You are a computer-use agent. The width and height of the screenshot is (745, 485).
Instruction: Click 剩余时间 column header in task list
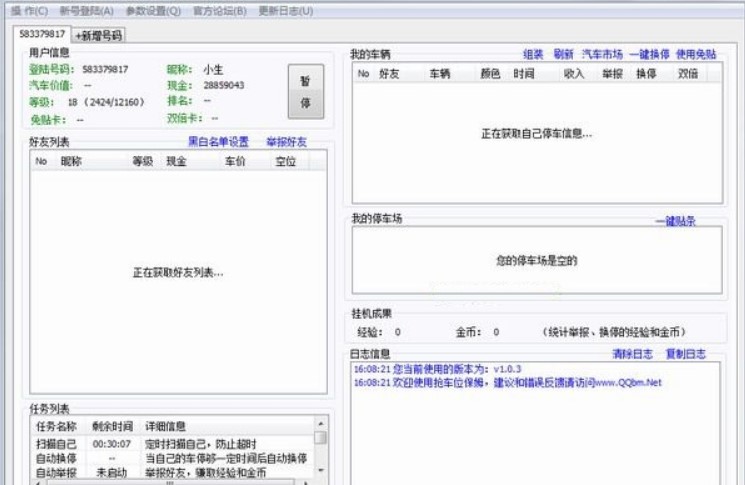click(x=112, y=427)
